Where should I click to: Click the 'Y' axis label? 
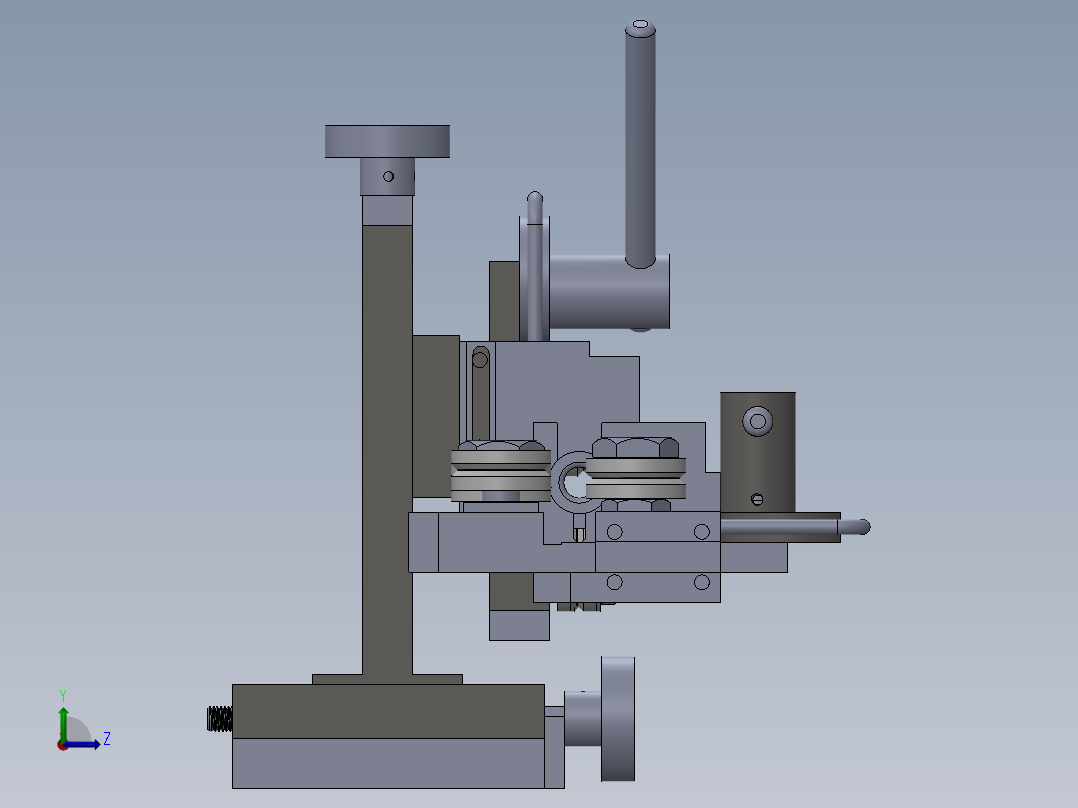(x=63, y=695)
